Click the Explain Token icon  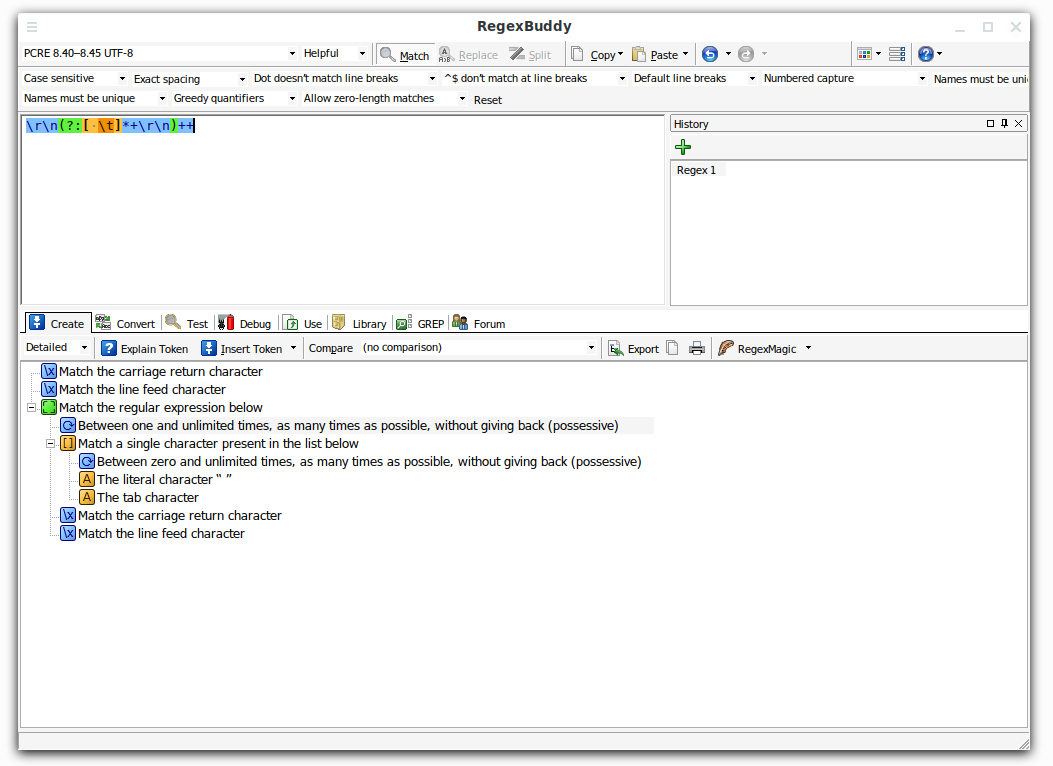[x=108, y=348]
